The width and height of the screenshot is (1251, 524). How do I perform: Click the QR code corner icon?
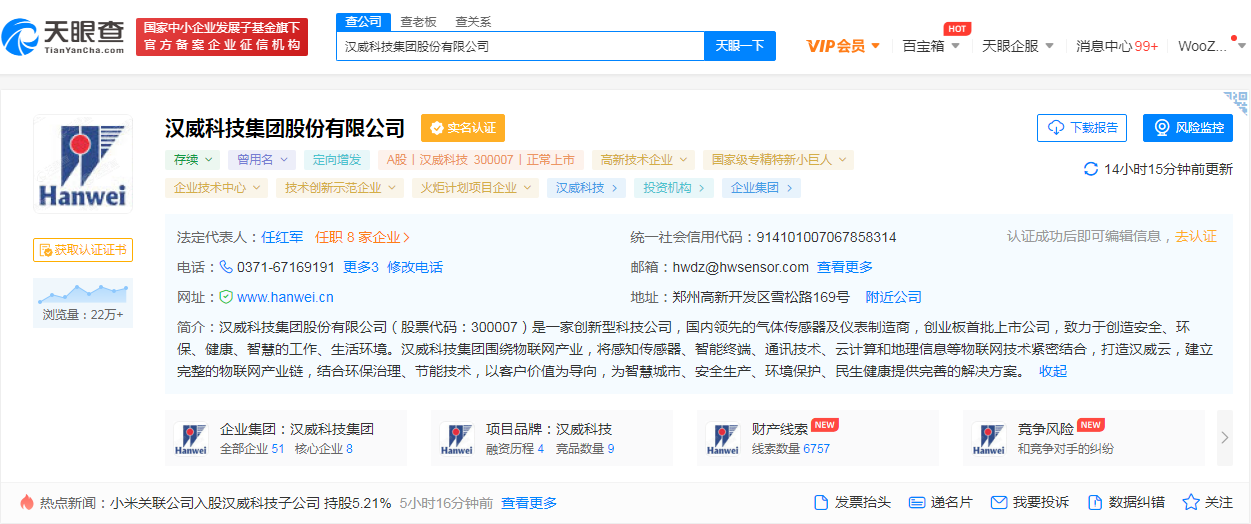coord(1237,102)
